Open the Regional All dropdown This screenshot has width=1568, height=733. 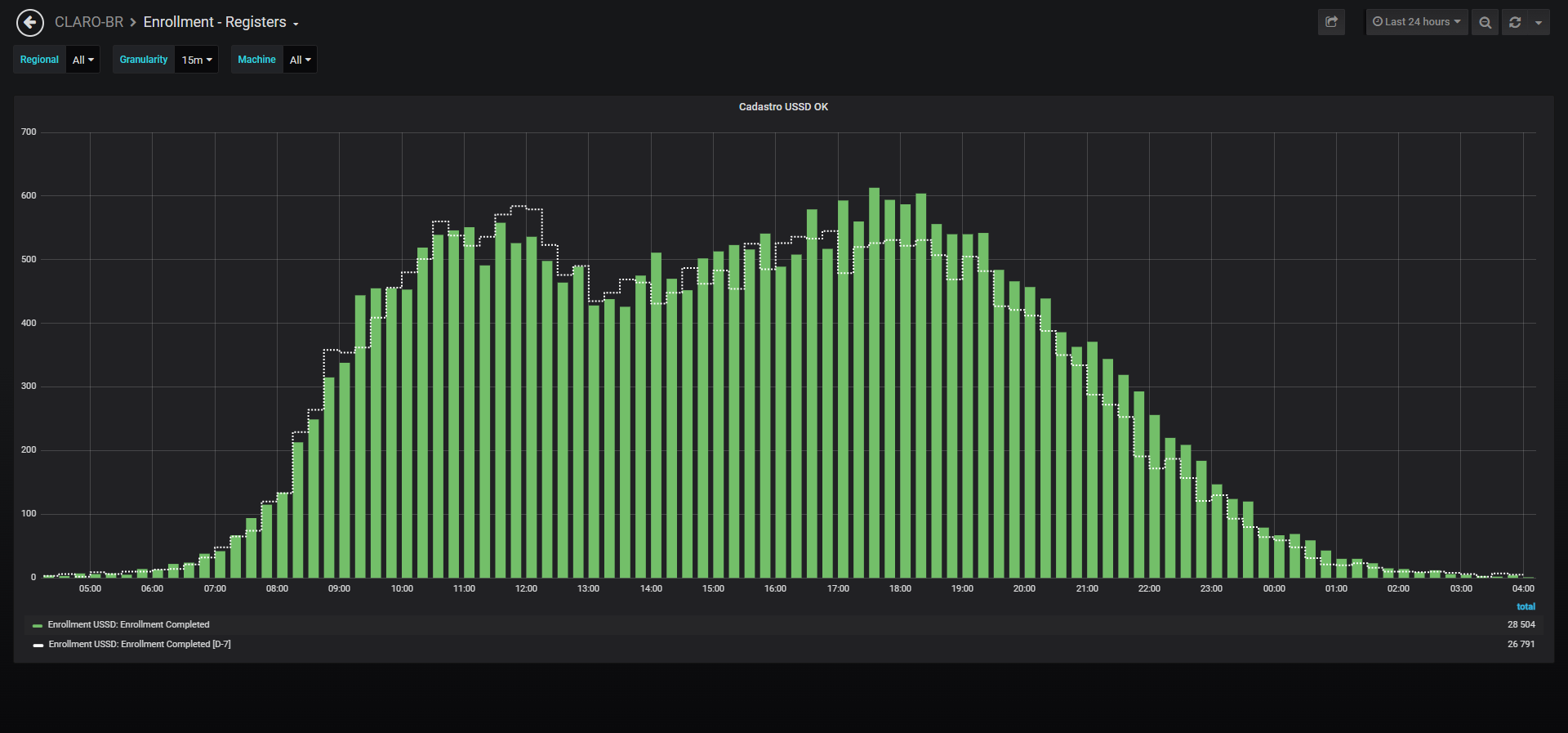point(83,60)
